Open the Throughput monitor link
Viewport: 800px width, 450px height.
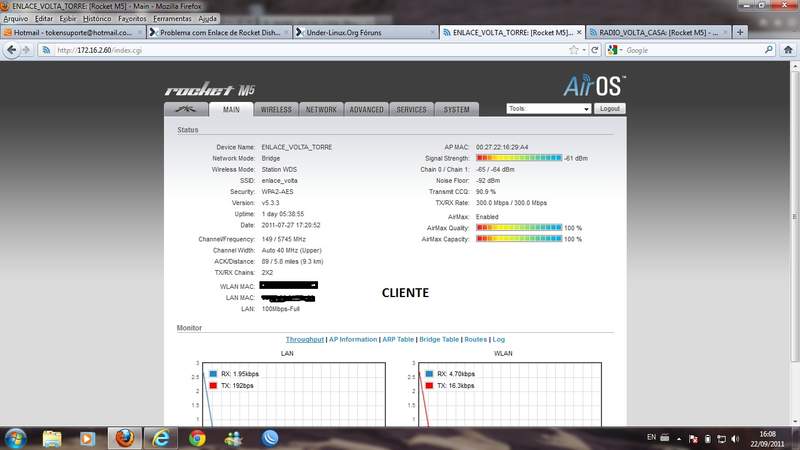305,339
